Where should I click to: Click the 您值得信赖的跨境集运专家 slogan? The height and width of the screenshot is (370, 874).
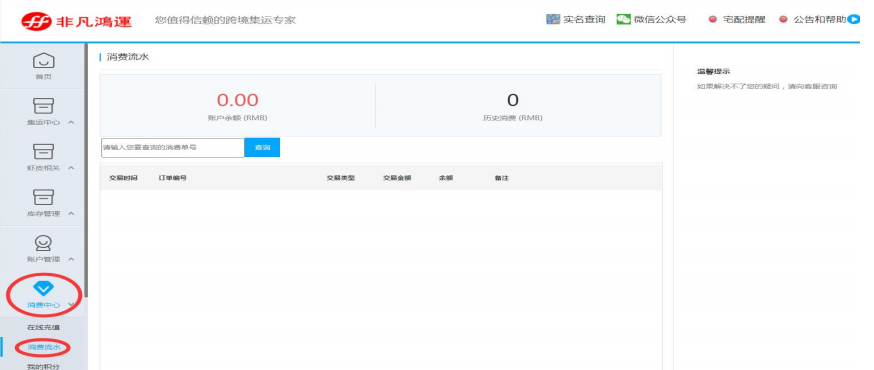[225, 20]
